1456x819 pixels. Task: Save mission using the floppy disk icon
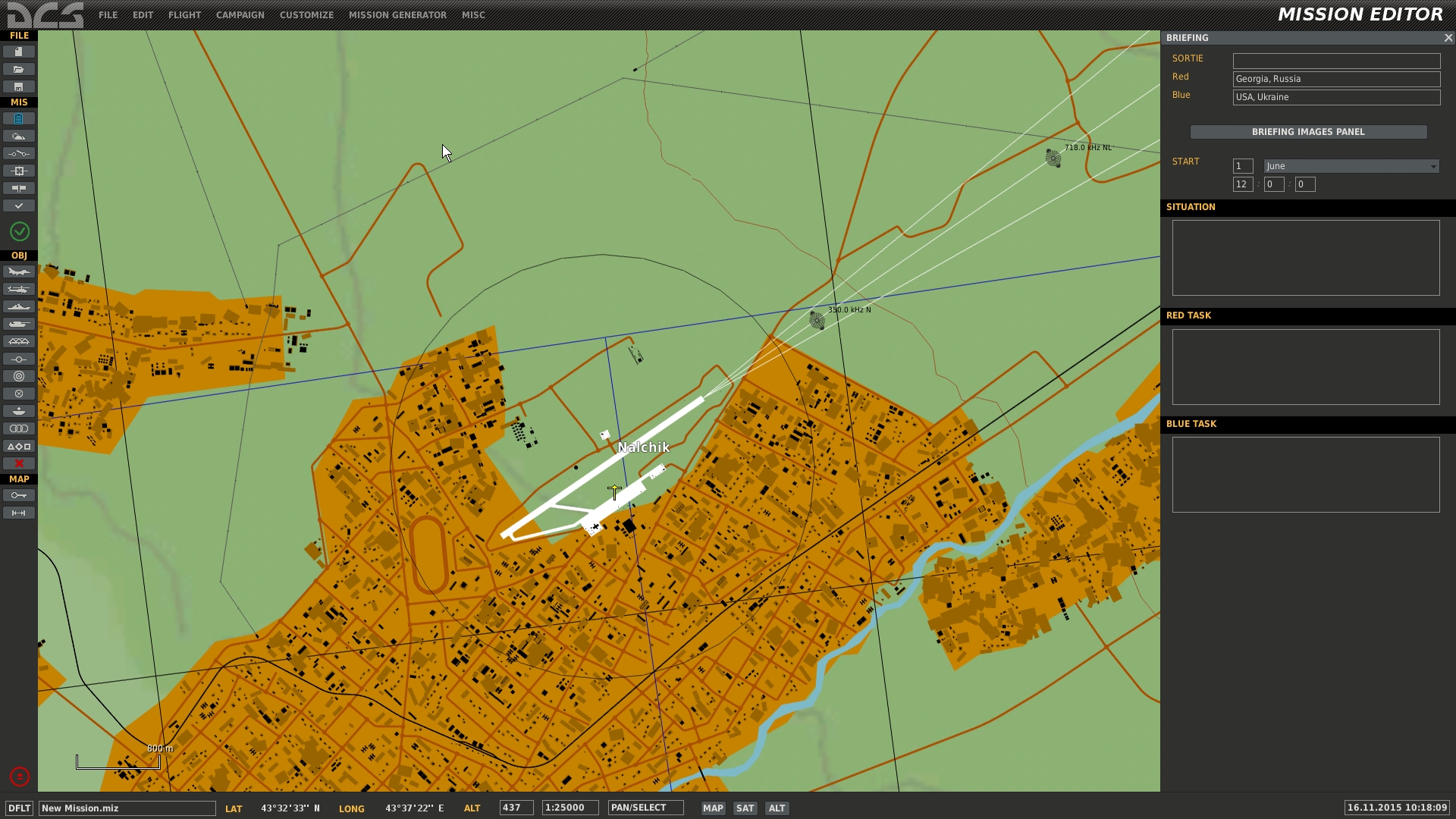[x=19, y=86]
